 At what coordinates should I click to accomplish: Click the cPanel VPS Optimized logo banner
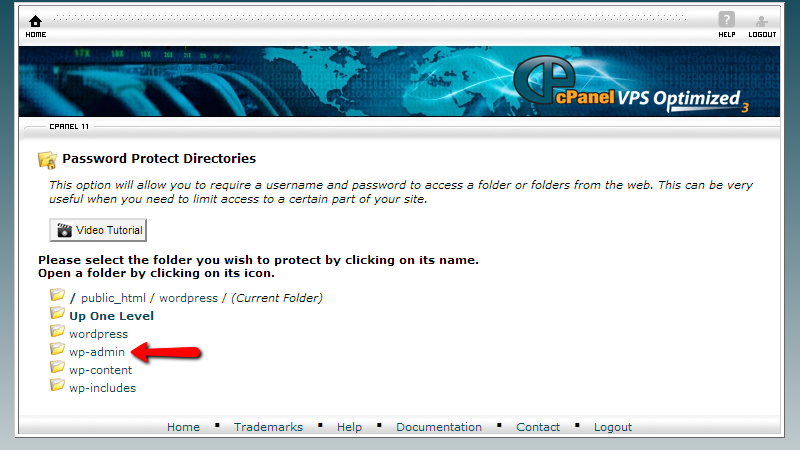click(x=631, y=84)
